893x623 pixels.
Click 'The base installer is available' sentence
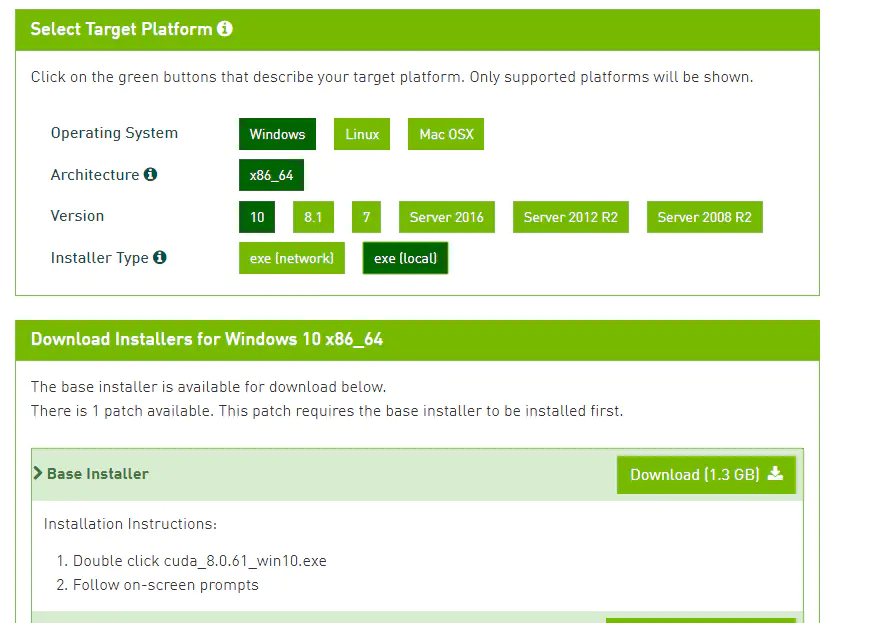(x=208, y=387)
